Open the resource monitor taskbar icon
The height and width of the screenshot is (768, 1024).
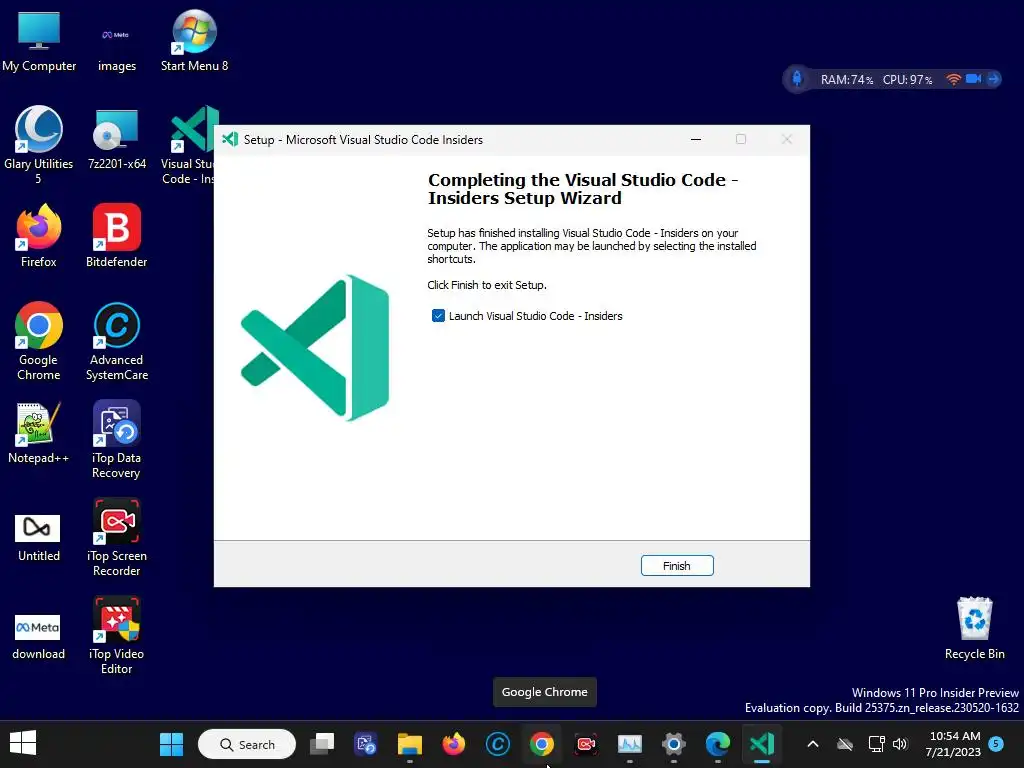[630, 744]
